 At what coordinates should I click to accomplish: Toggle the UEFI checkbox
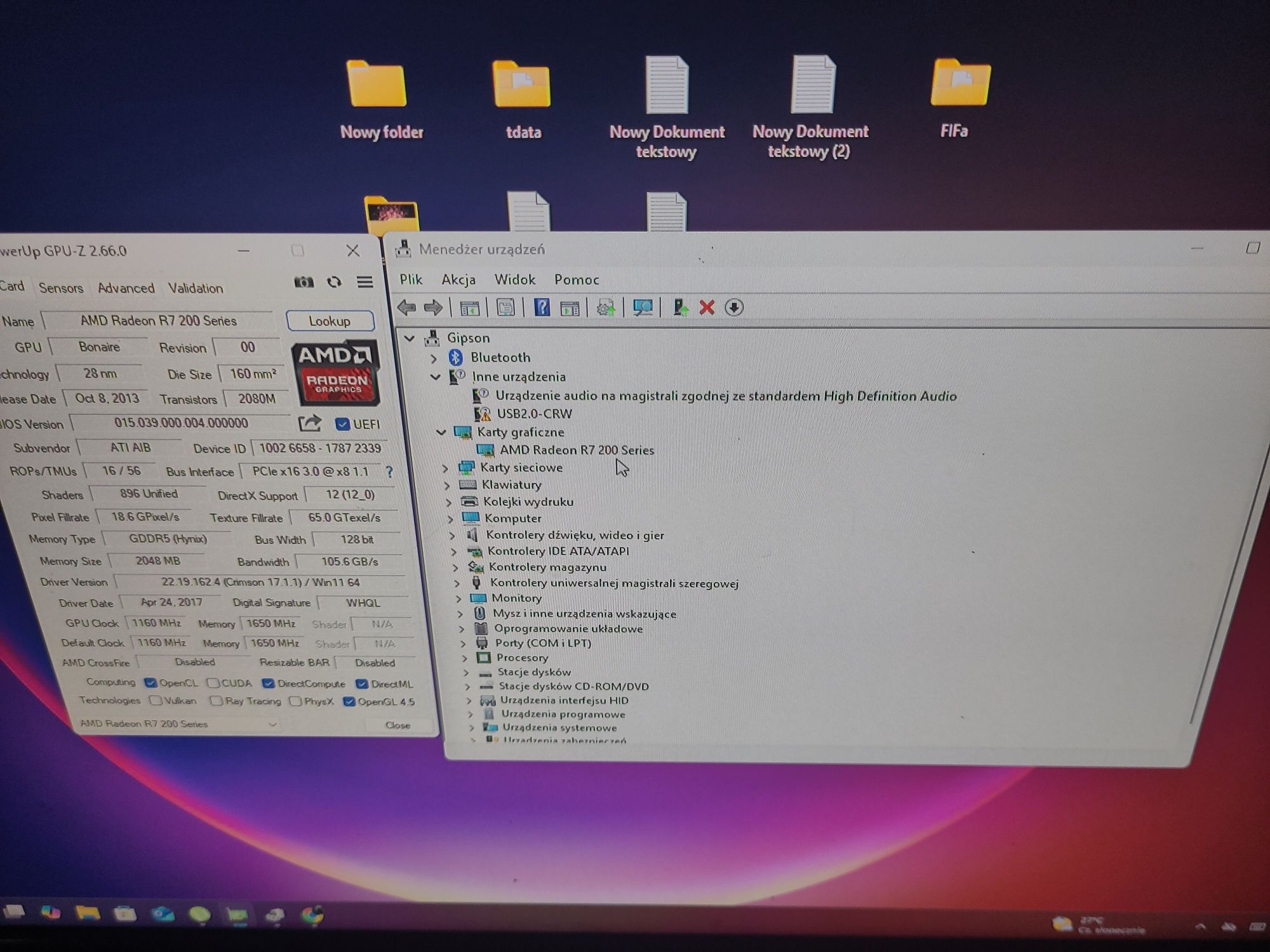342,424
